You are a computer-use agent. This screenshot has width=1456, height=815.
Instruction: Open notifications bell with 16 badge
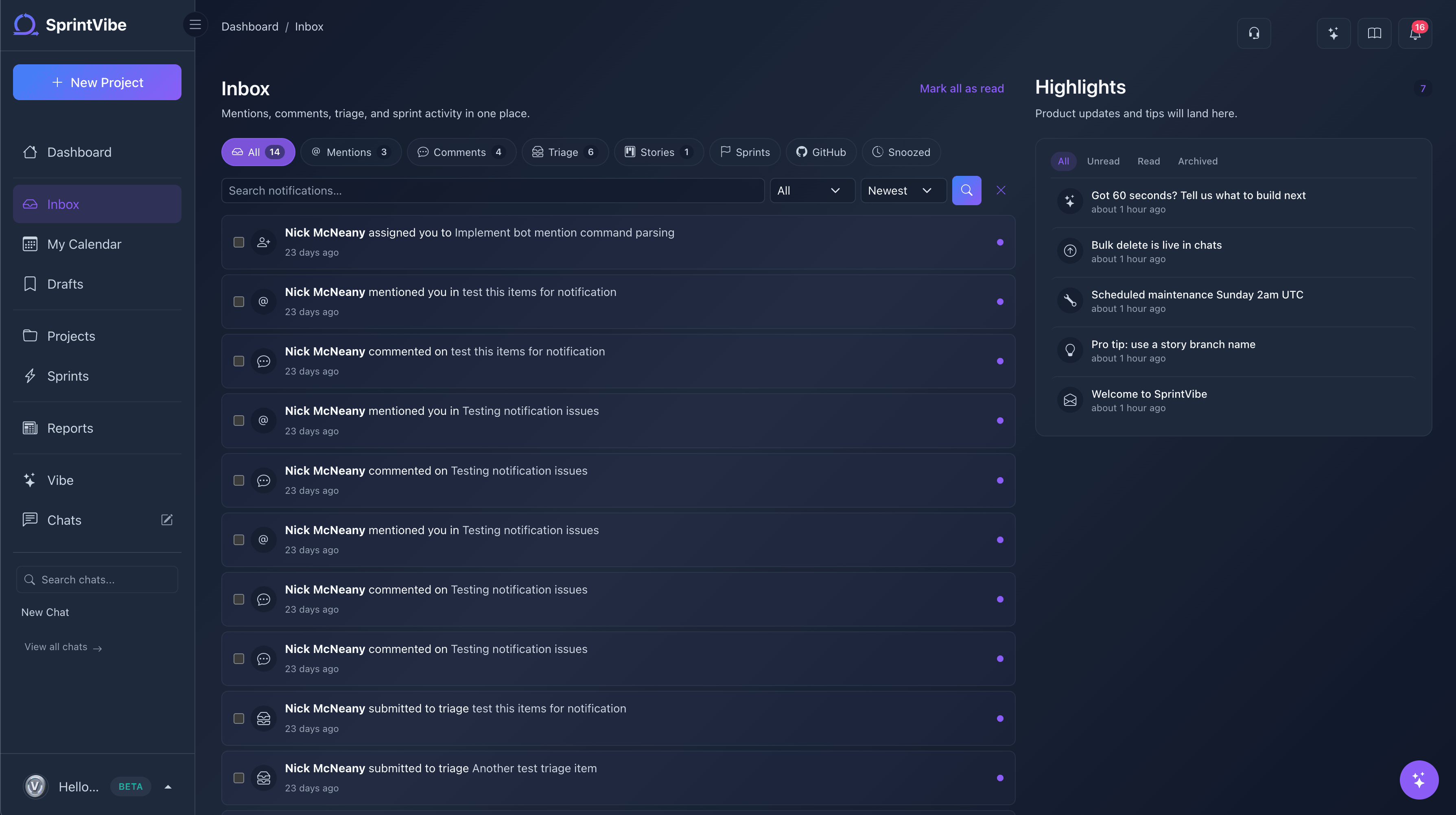[1415, 33]
